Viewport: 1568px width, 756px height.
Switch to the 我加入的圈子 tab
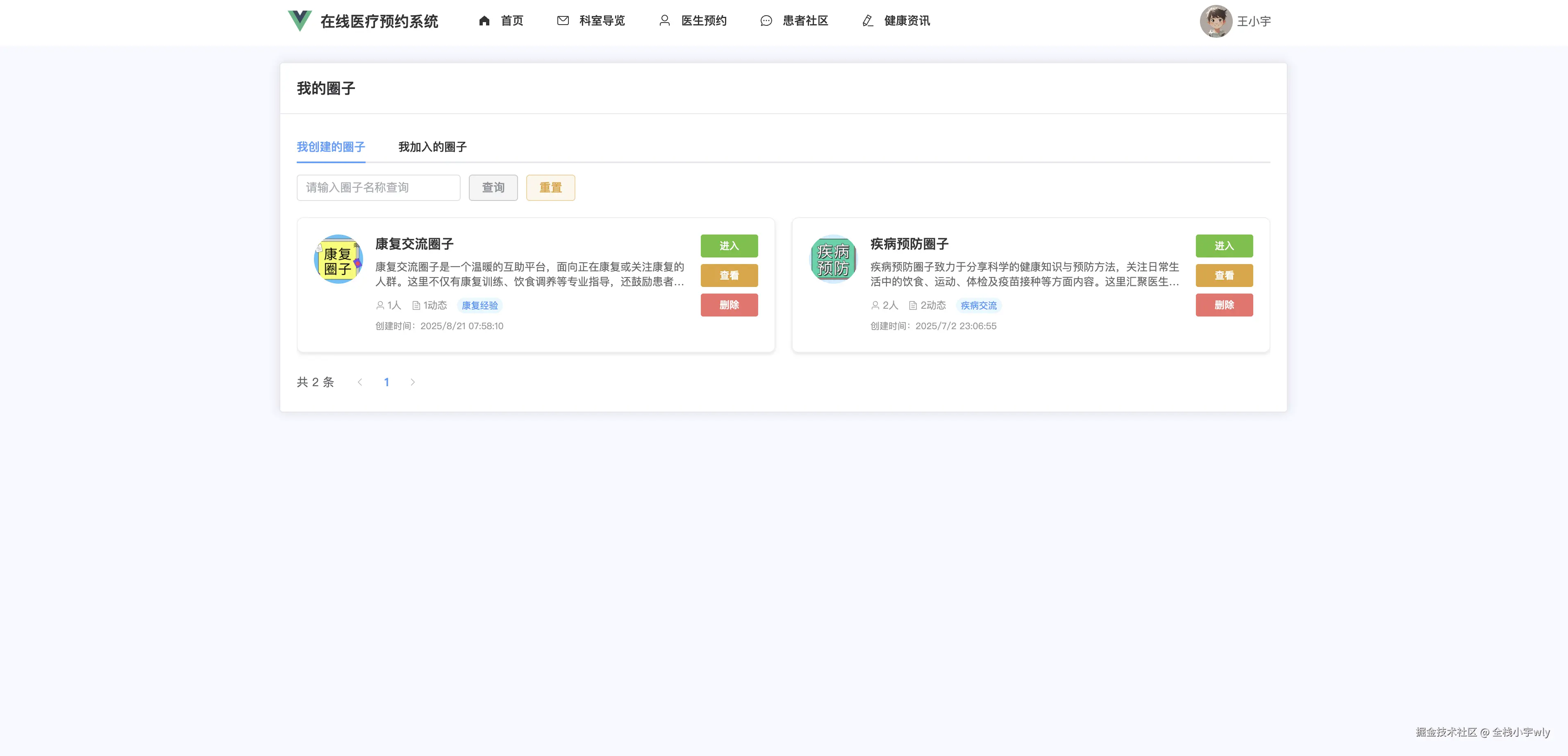coord(432,147)
